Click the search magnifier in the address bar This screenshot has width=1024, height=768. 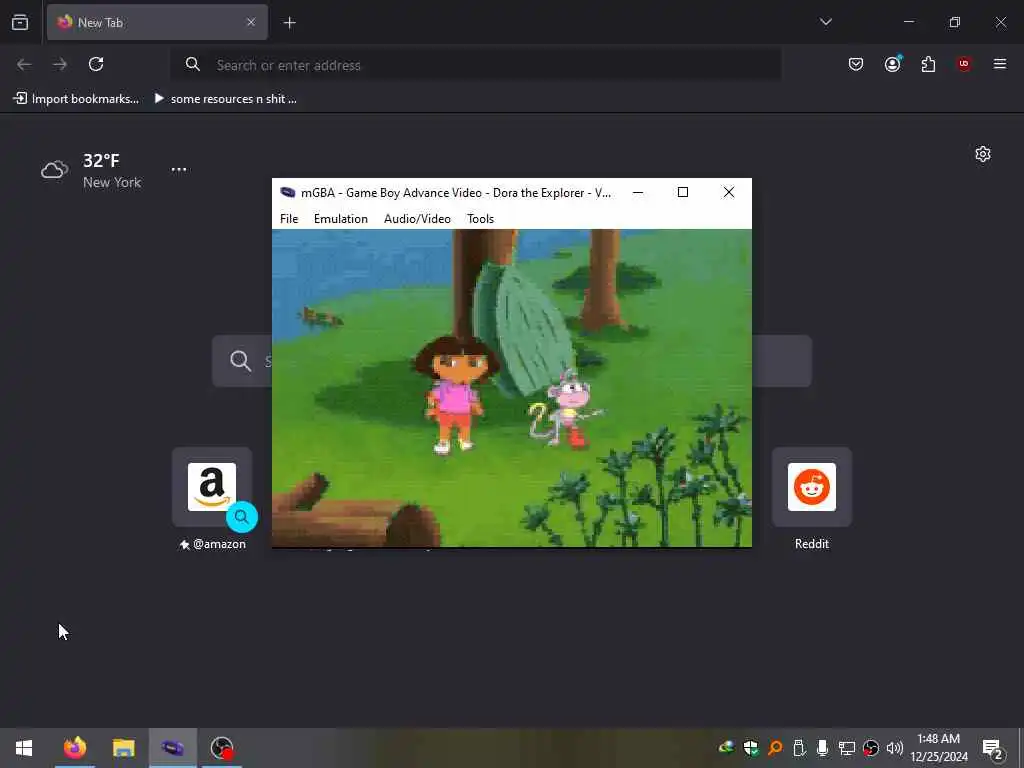tap(192, 64)
